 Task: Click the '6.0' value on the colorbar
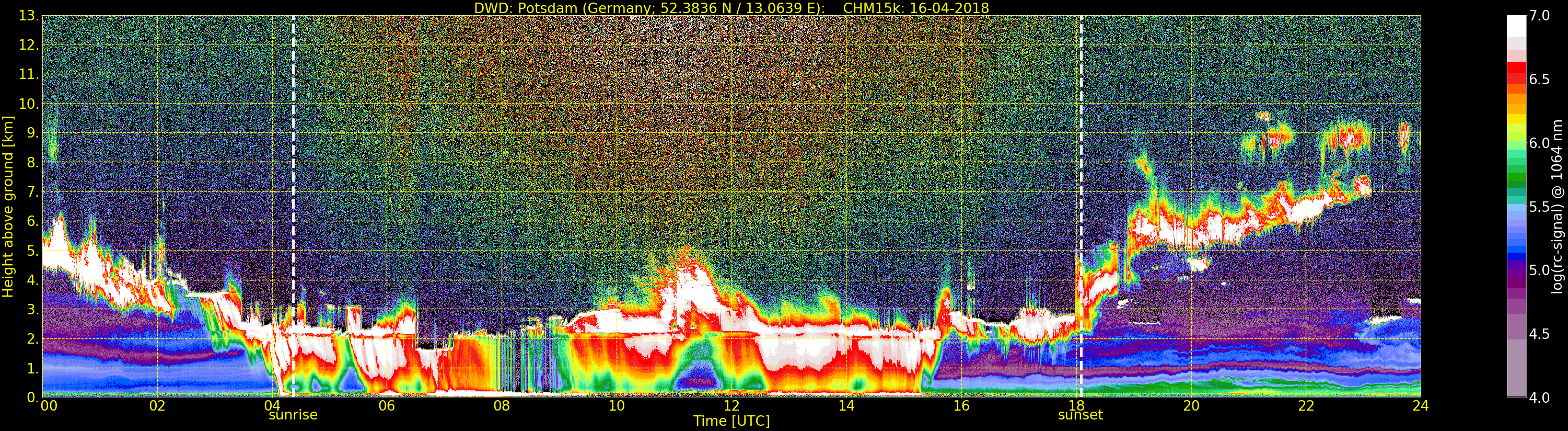(x=1539, y=143)
